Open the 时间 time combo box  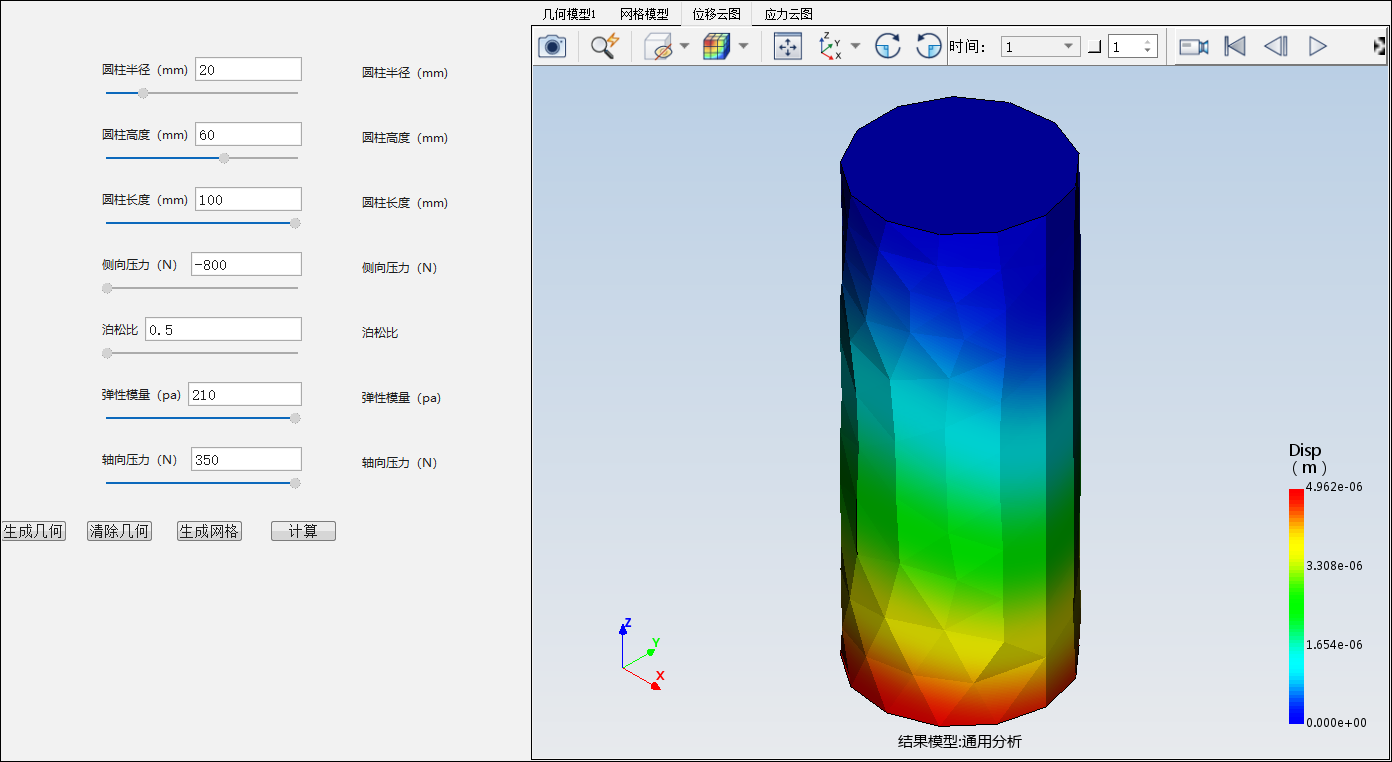(1040, 47)
